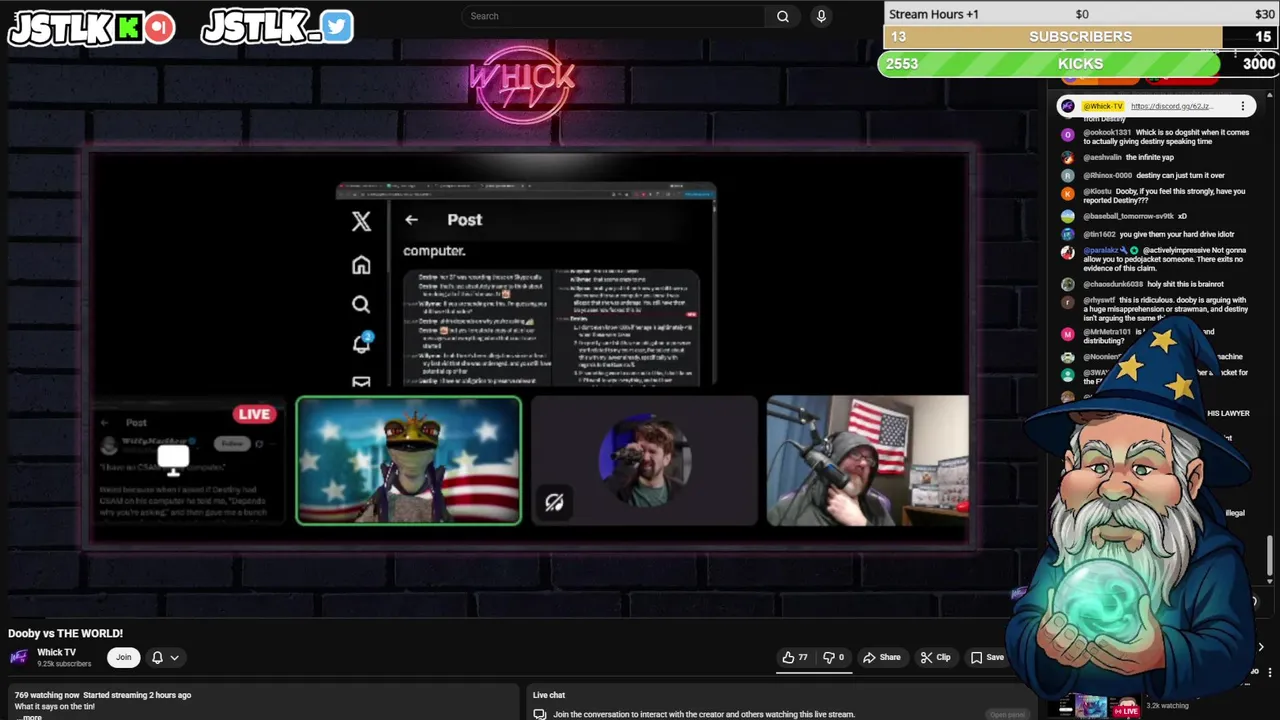Click the right chevron arrow above related videos

pyautogui.click(x=1261, y=647)
